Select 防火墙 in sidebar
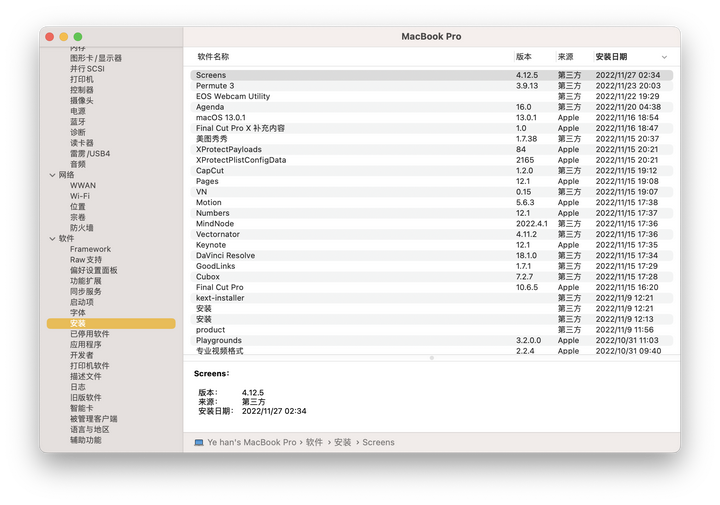720x505 pixels. pyautogui.click(x=82, y=228)
